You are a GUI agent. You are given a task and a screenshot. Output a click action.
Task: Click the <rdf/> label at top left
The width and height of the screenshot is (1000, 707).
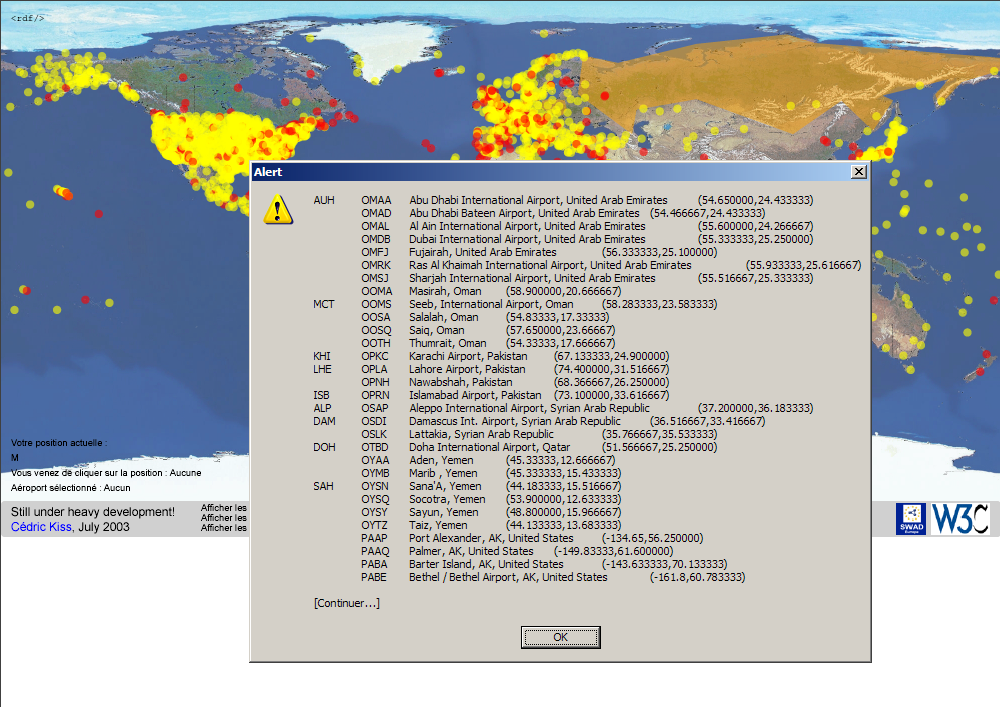pyautogui.click(x=28, y=17)
